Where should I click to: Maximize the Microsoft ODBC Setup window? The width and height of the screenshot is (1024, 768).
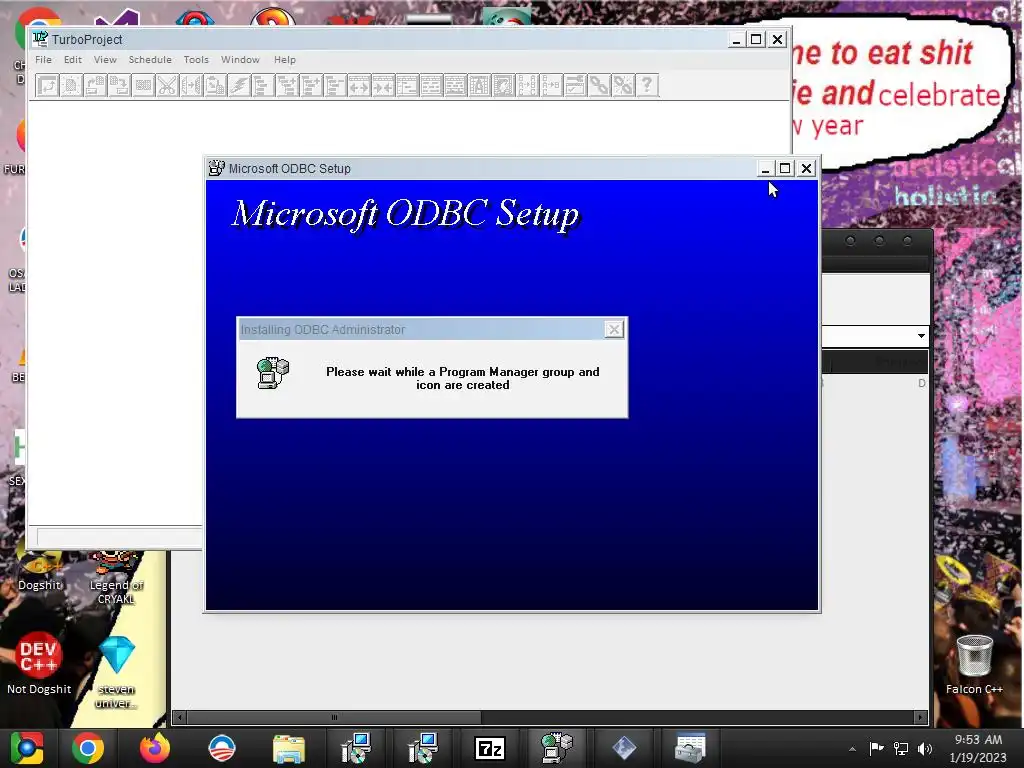785,168
